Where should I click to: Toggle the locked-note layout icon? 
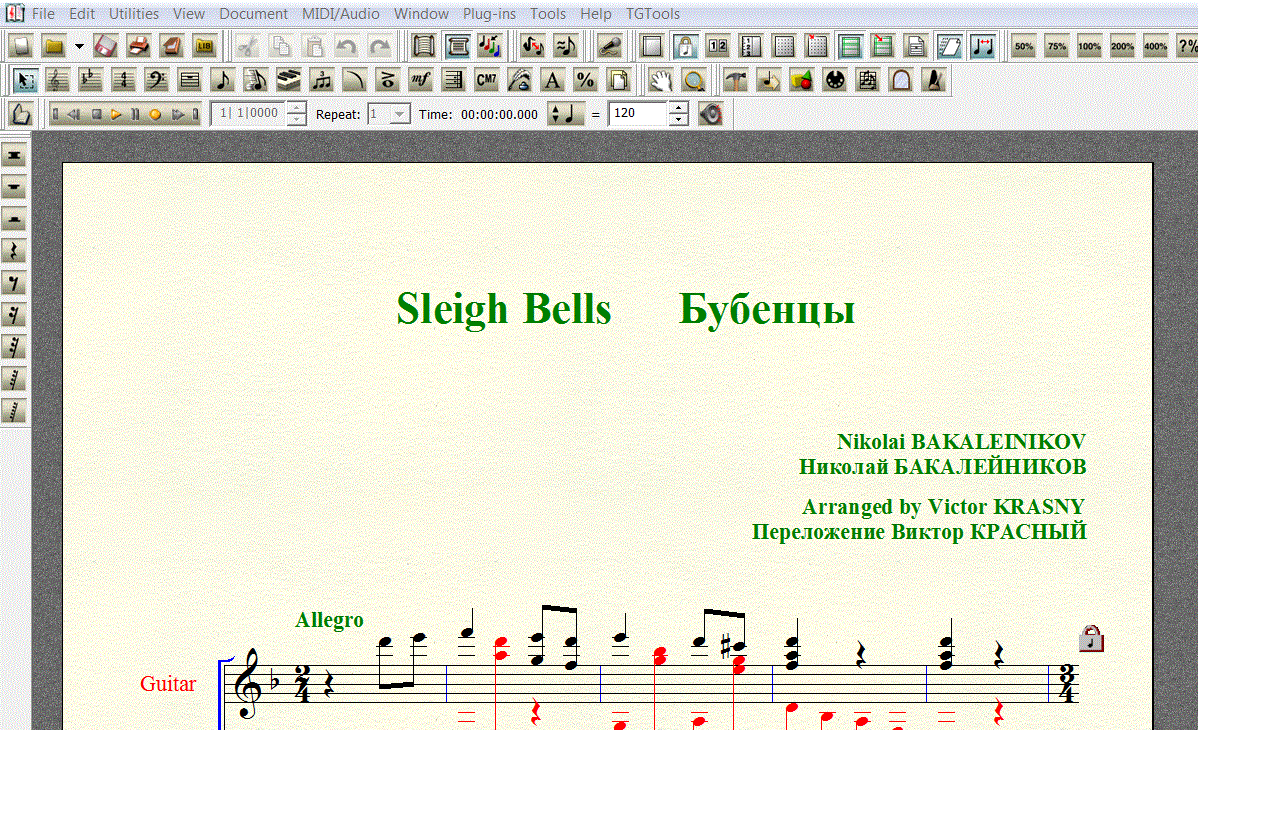[685, 46]
